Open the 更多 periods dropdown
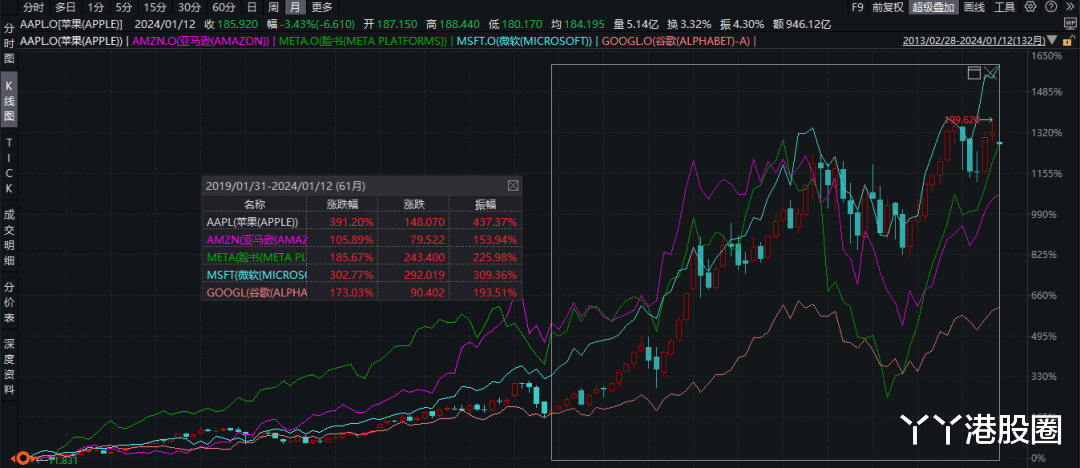Image resolution: width=1080 pixels, height=468 pixels. click(x=322, y=8)
